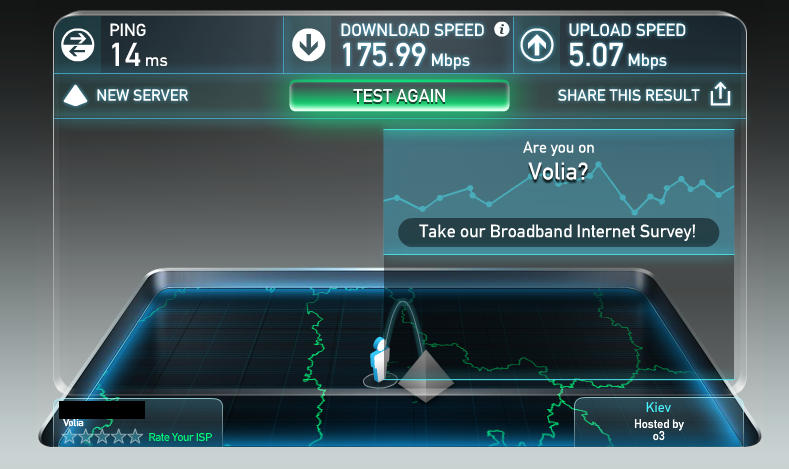
Task: Select Share This Result
Action: (x=628, y=95)
